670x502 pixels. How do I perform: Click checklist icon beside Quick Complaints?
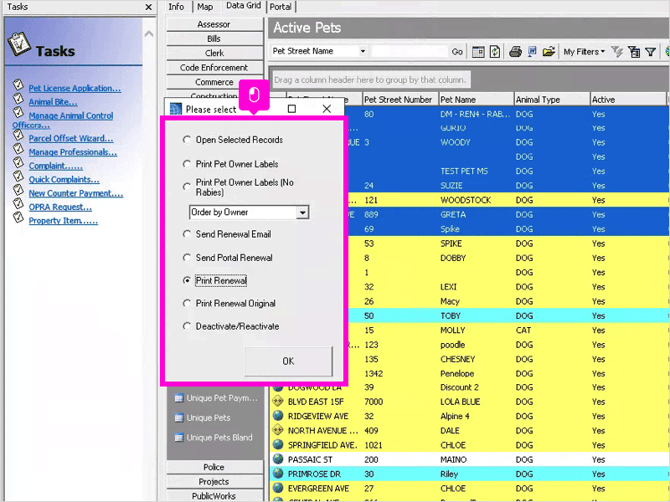tap(18, 176)
